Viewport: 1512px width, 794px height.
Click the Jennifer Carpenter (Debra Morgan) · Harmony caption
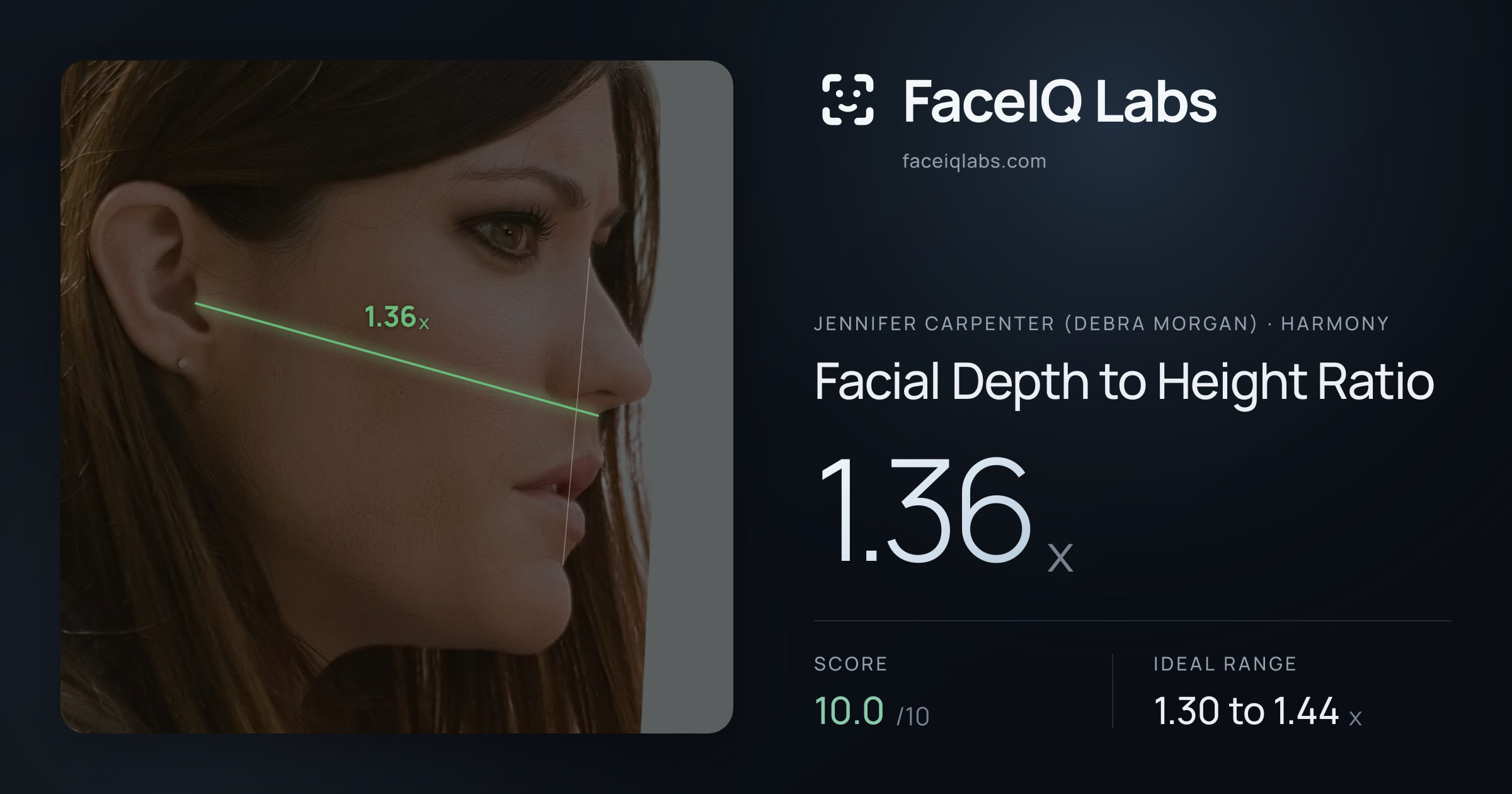(x=1101, y=324)
